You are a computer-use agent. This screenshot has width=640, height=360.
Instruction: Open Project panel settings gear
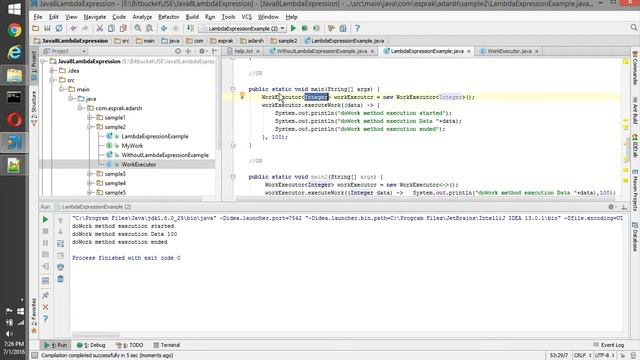click(x=202, y=51)
